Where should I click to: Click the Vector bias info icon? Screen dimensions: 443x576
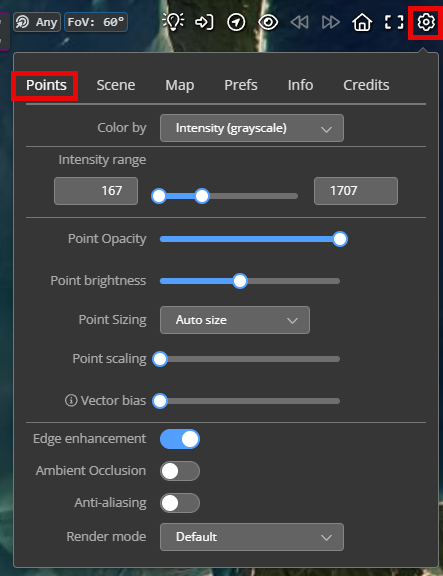pos(71,400)
